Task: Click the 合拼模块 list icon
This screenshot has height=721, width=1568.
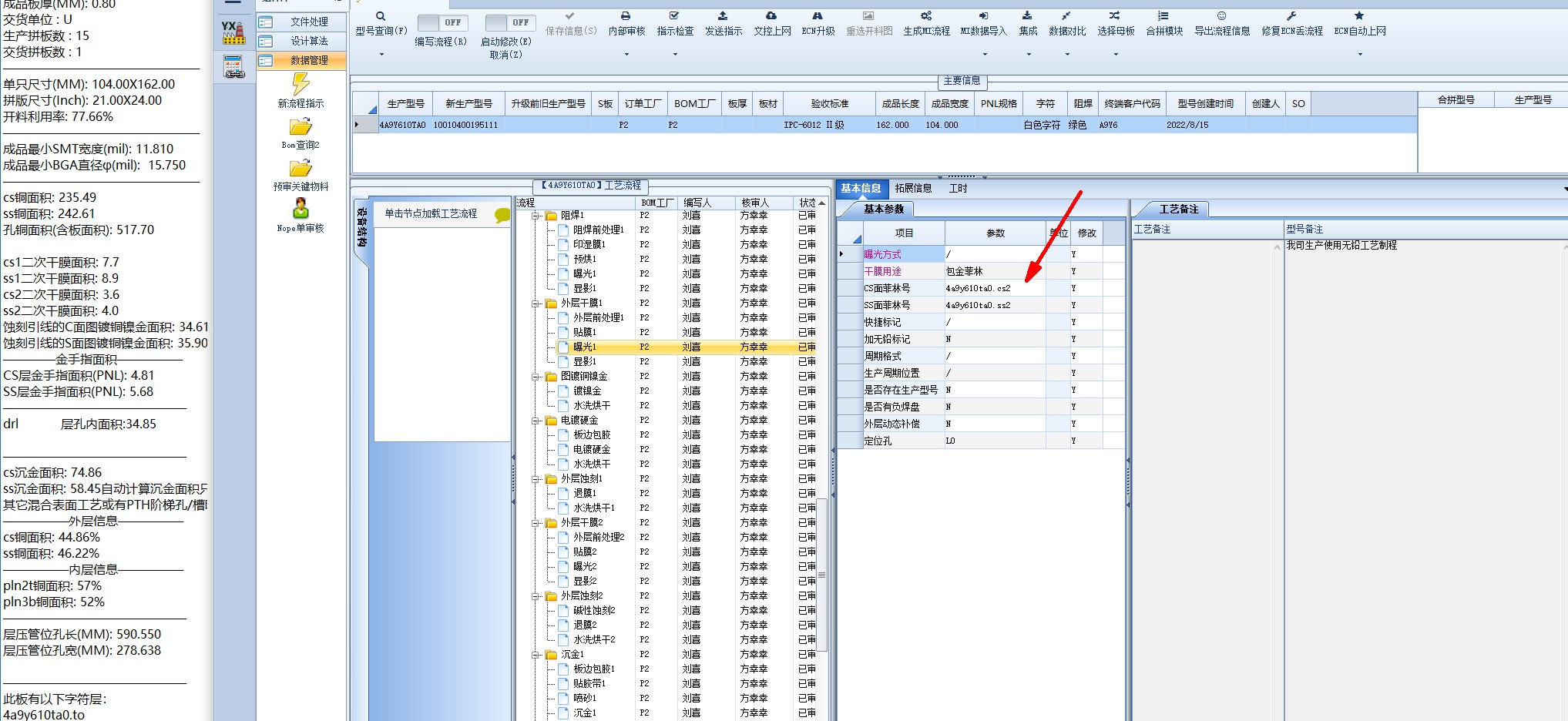Action: coord(1163,16)
